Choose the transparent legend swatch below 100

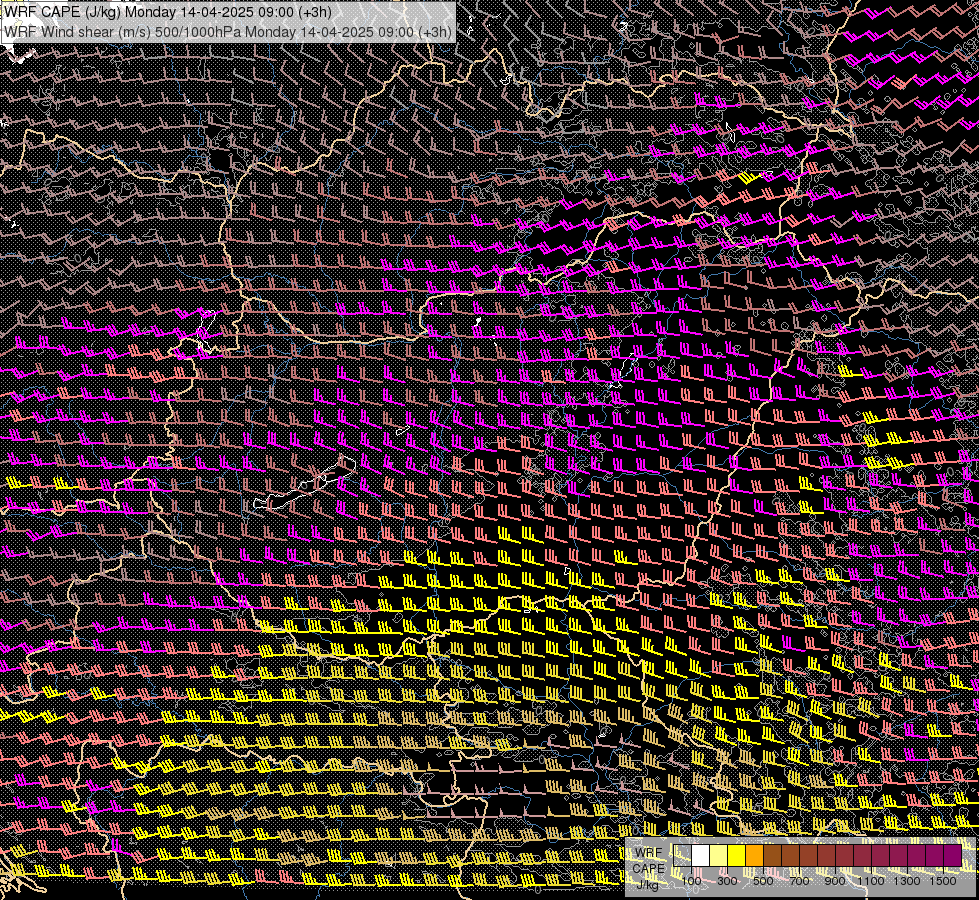682,855
